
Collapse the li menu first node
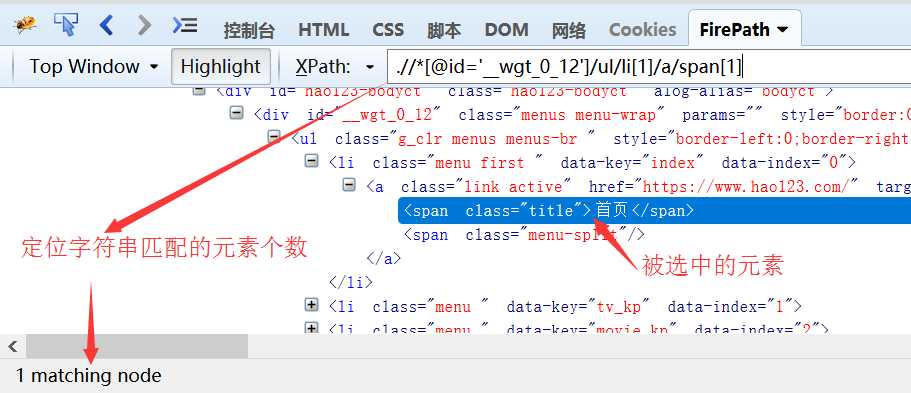(x=312, y=161)
